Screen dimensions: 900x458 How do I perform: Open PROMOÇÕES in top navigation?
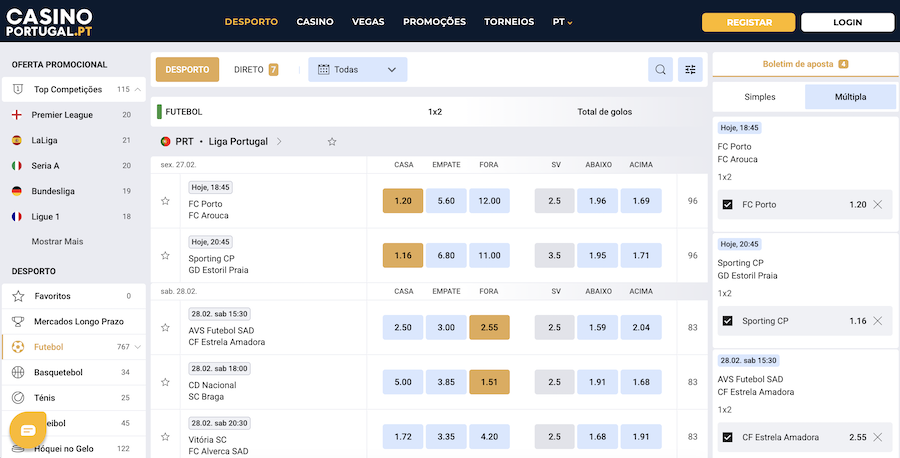coord(434,22)
